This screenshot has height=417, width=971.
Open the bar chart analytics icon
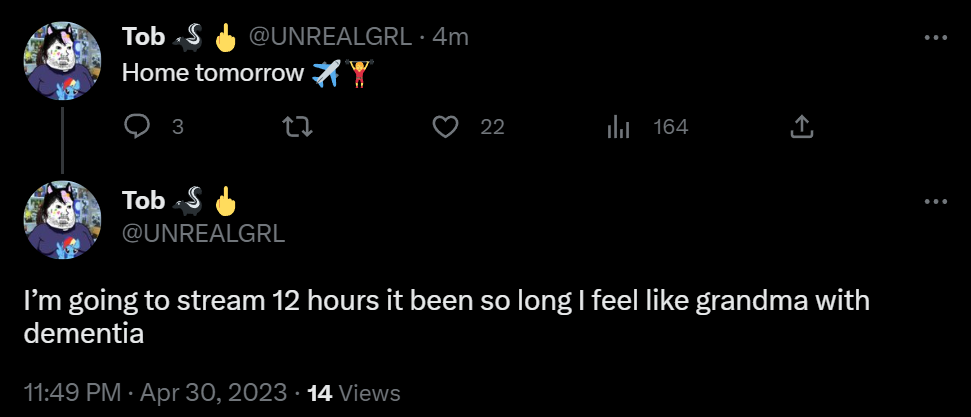[x=618, y=127]
